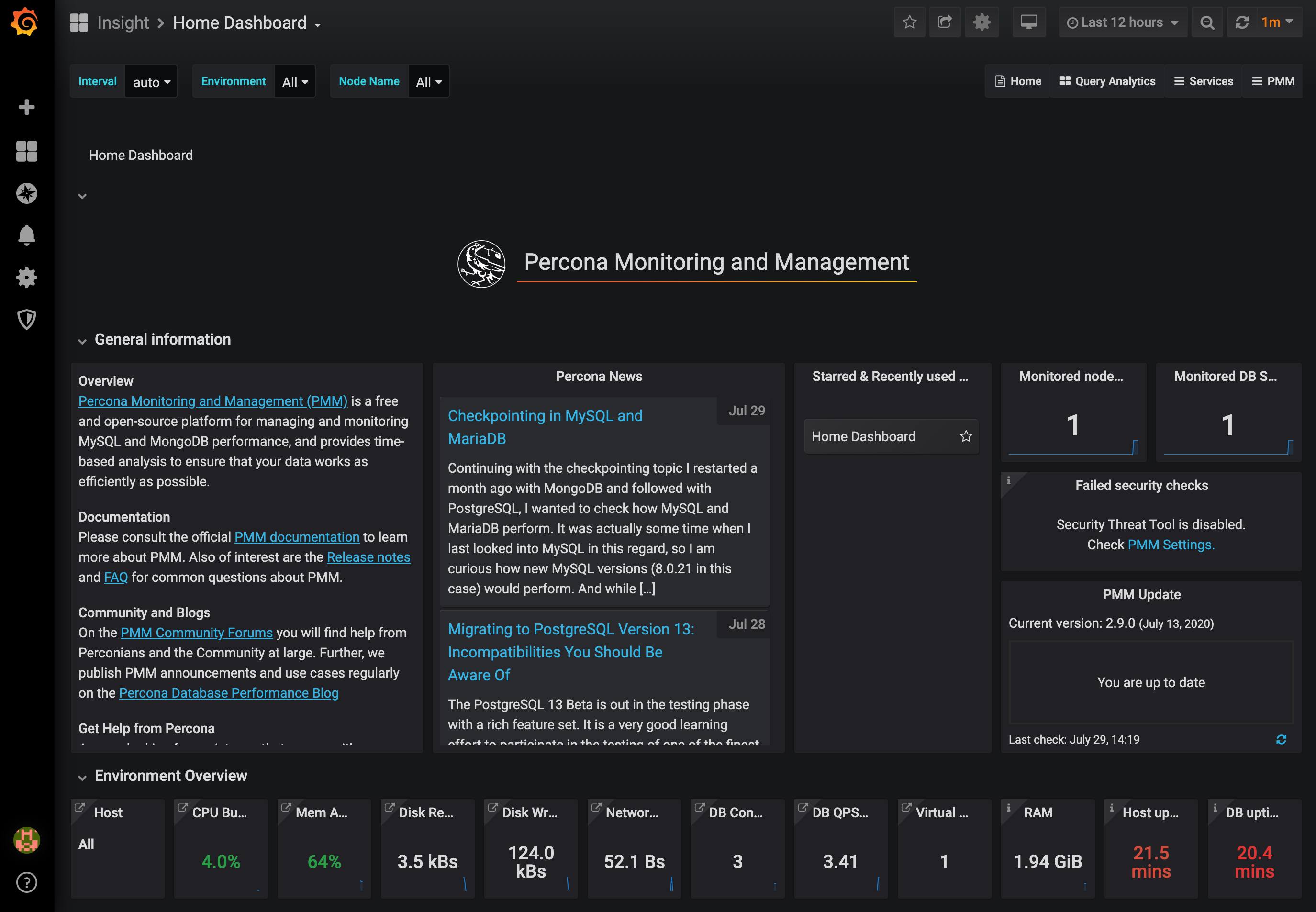Open the Alerting bell icon
Screen dimensions: 1316x912
point(26,235)
